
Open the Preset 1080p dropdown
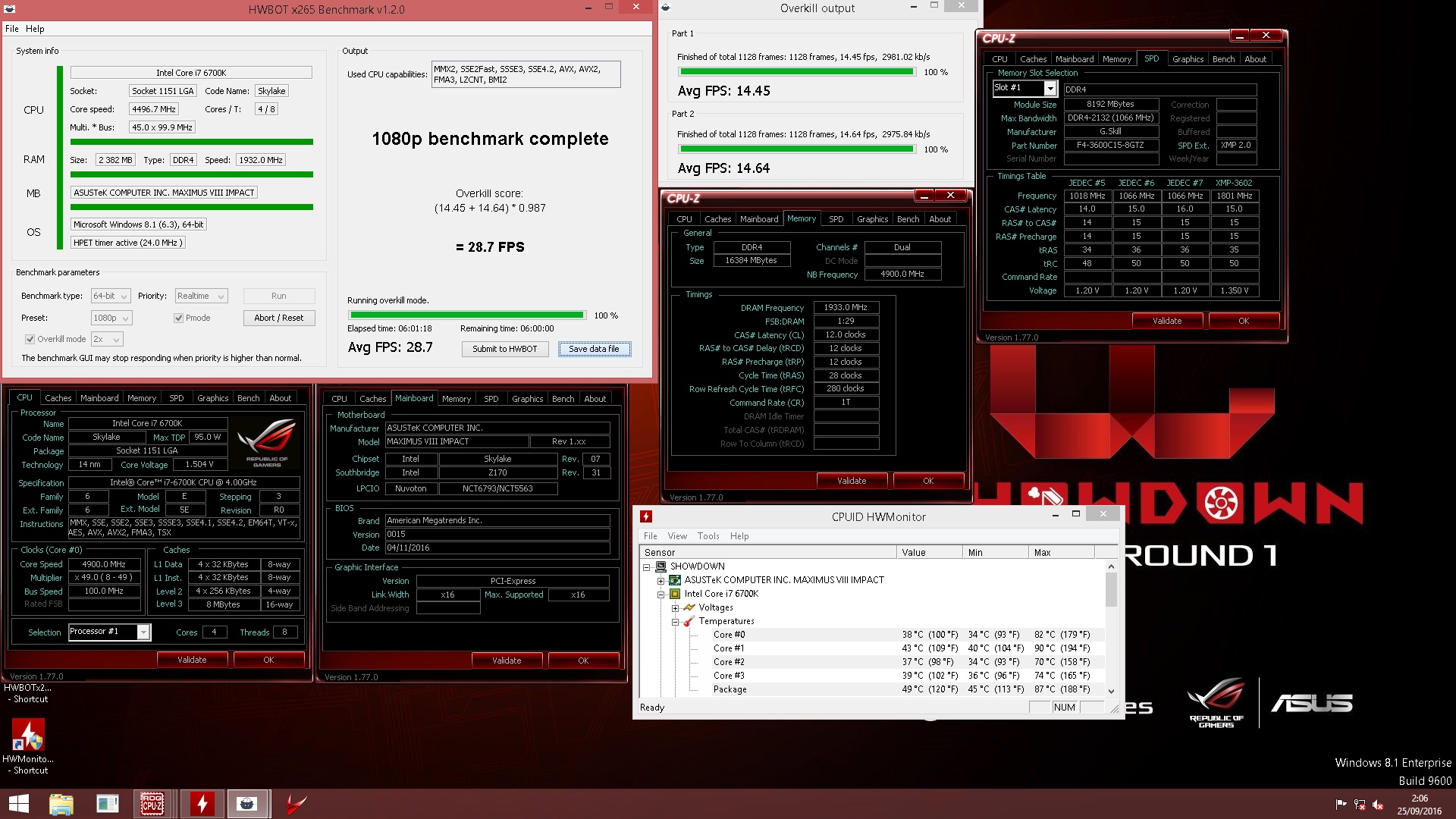[111, 318]
